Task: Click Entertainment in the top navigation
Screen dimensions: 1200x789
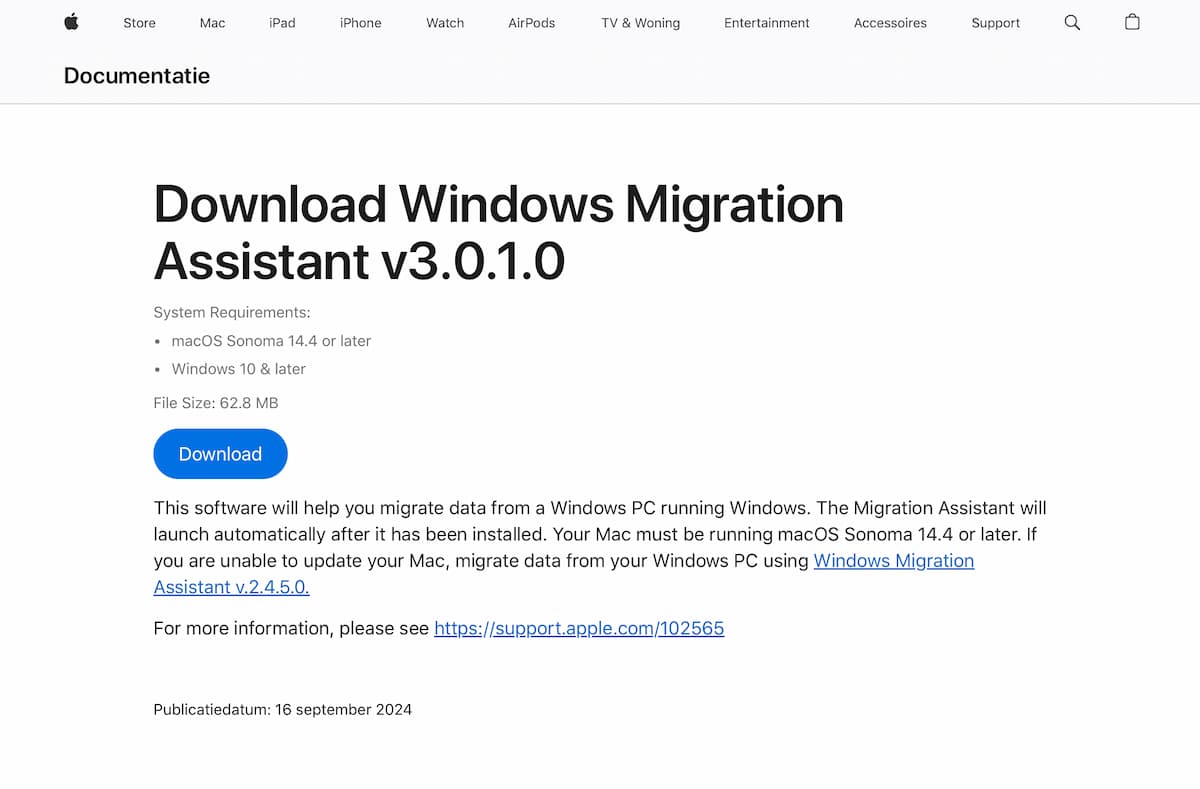Action: pos(767,23)
